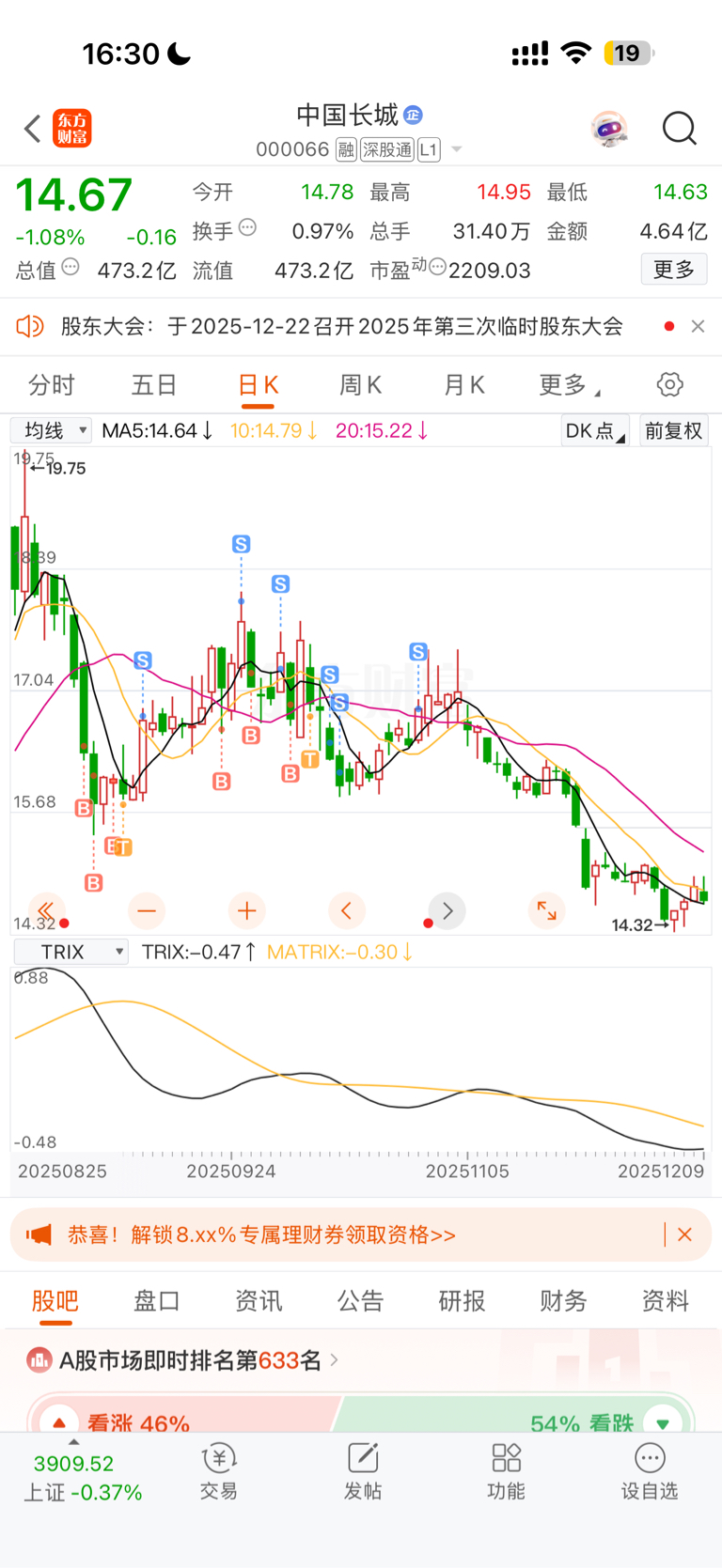Change 前复权 adjustment mode
Screen dimensions: 722x1568
[x=673, y=430]
